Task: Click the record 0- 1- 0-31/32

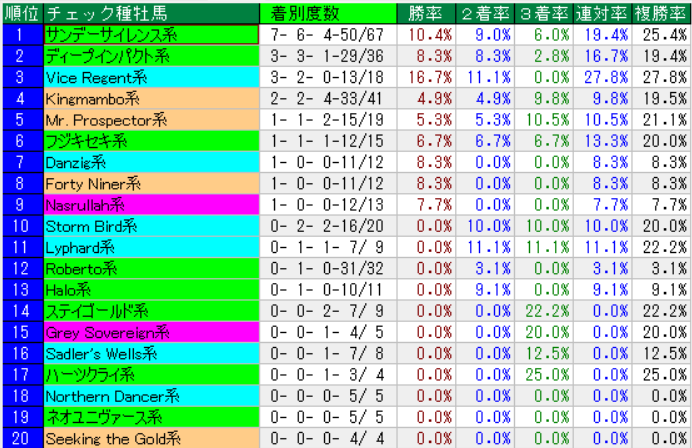Action: click(x=327, y=268)
